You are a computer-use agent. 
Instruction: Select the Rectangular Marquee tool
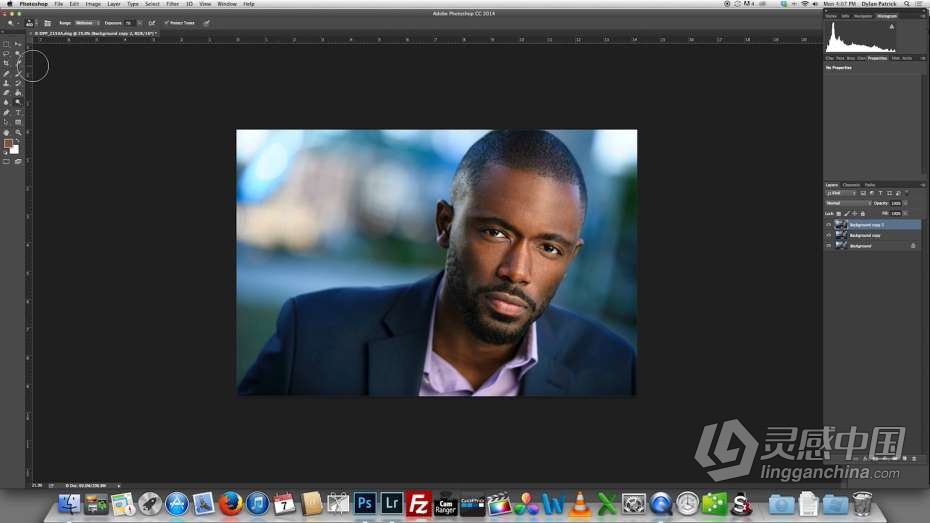pos(6,44)
